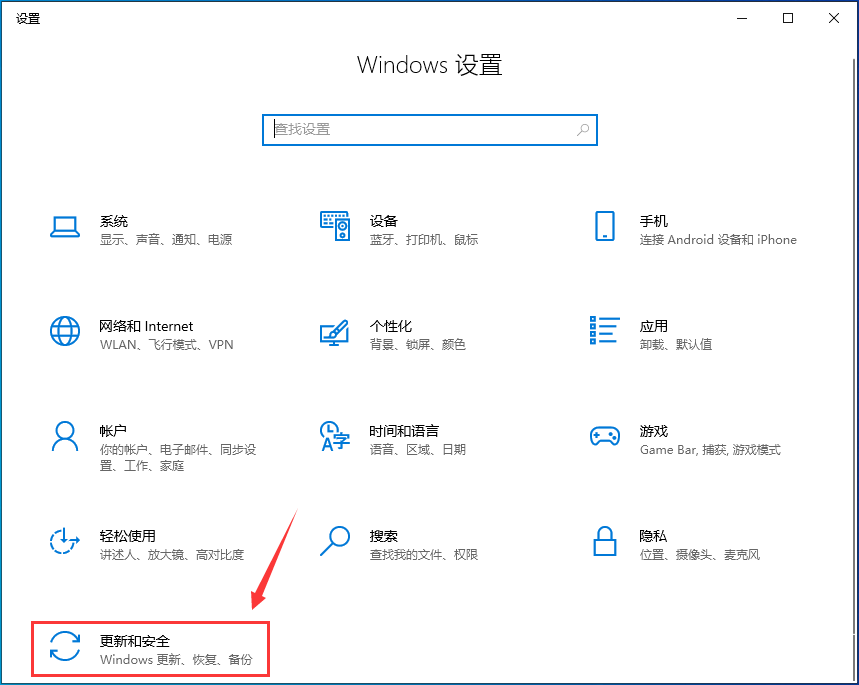The width and height of the screenshot is (859, 685).
Task: Click the text 语音、区域、日期
Action: (417, 450)
